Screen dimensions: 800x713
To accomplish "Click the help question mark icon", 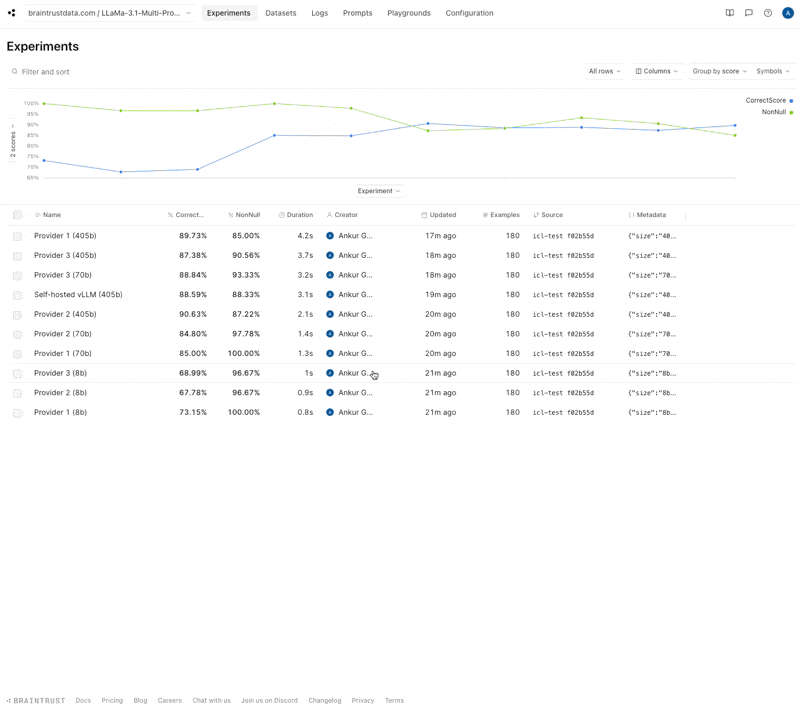I will click(x=768, y=13).
